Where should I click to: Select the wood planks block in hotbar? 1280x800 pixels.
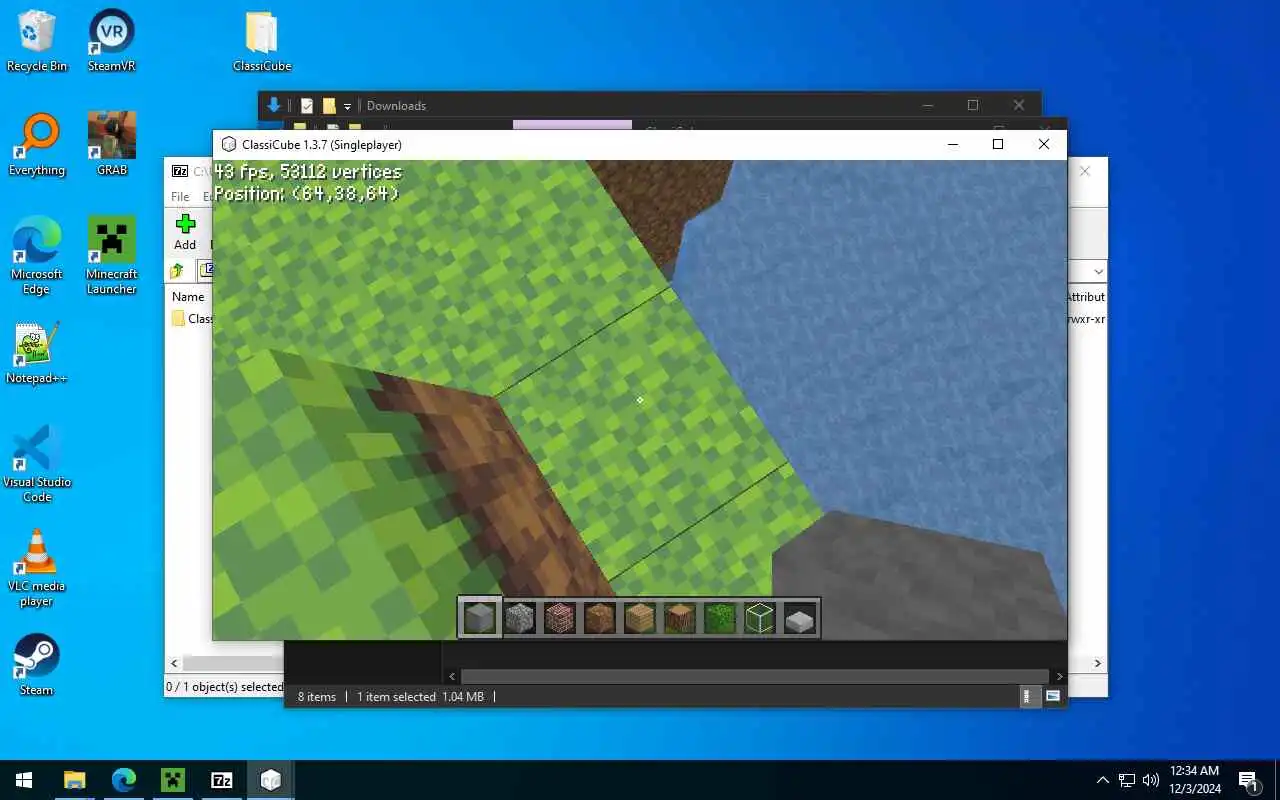(x=640, y=618)
